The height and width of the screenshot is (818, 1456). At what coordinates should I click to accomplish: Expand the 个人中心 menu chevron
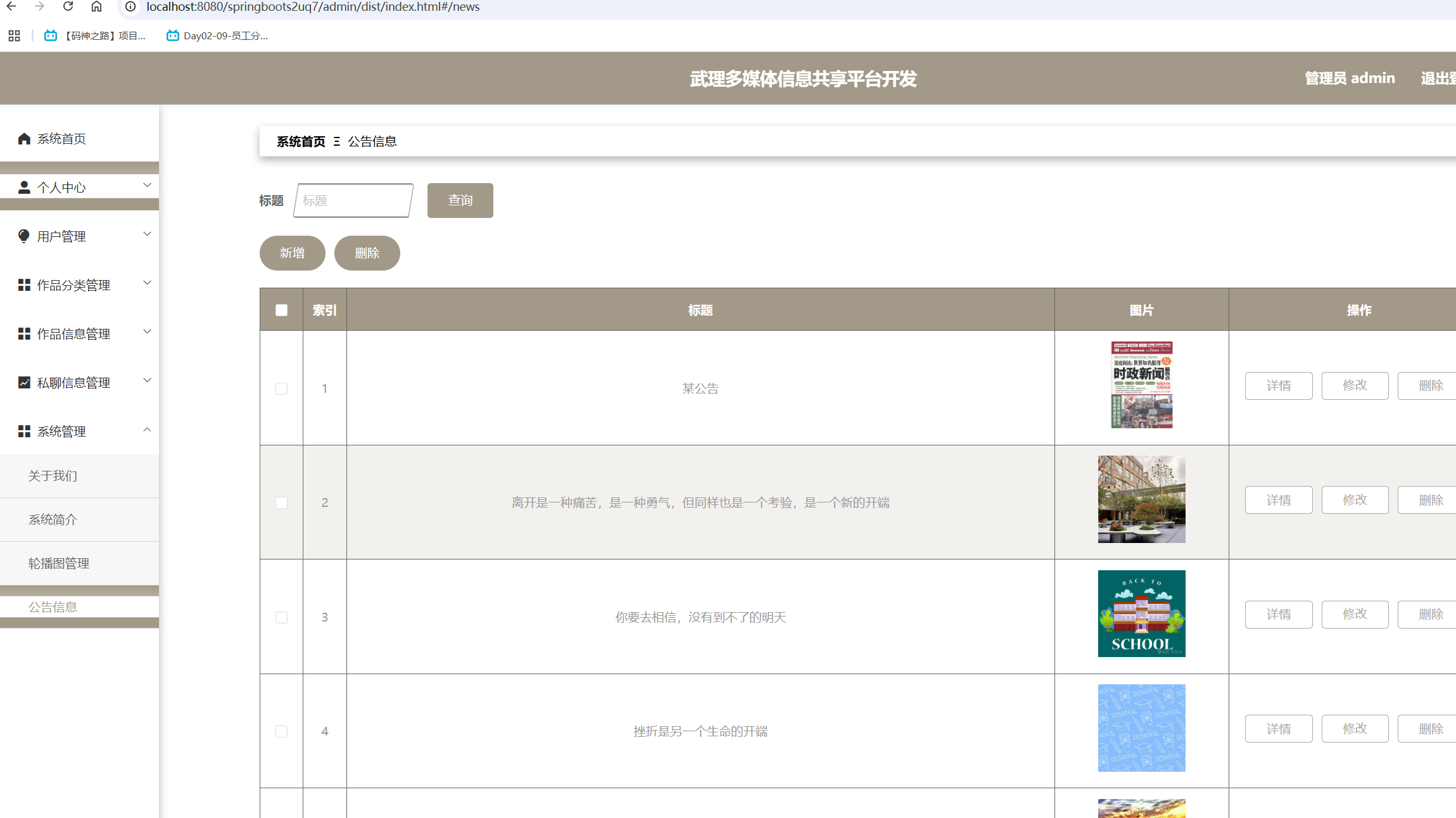pyautogui.click(x=147, y=185)
